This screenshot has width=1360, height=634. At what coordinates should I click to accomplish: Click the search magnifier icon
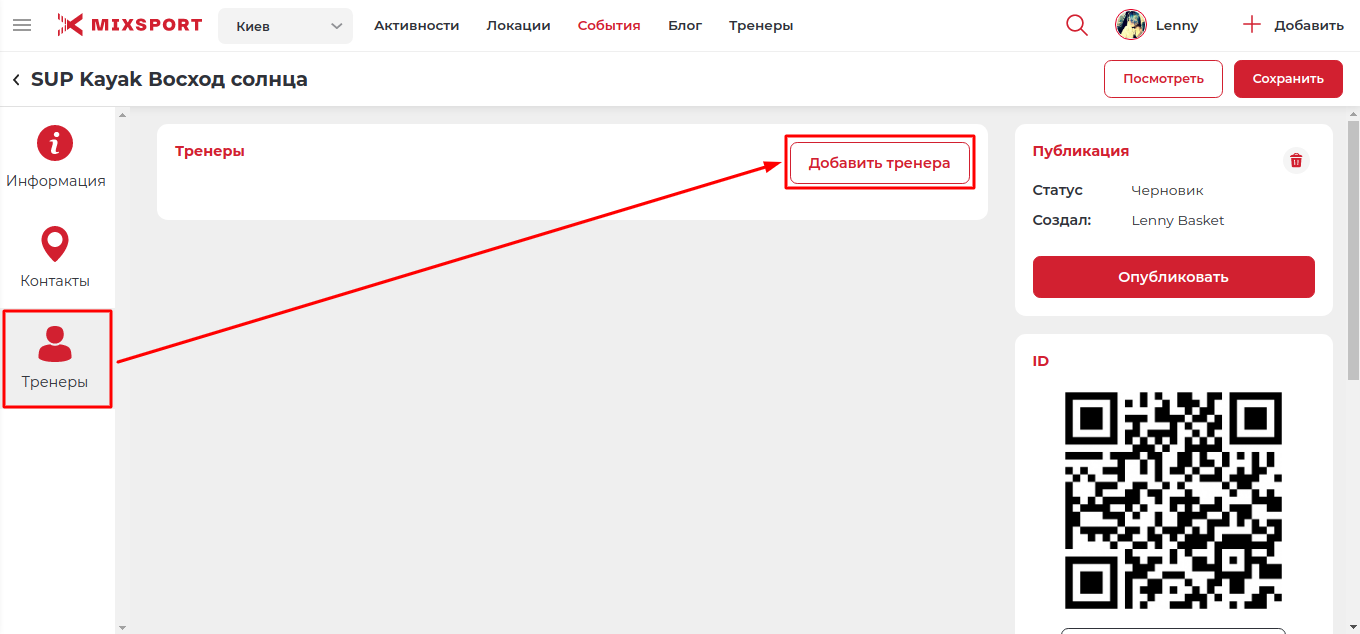(1077, 25)
